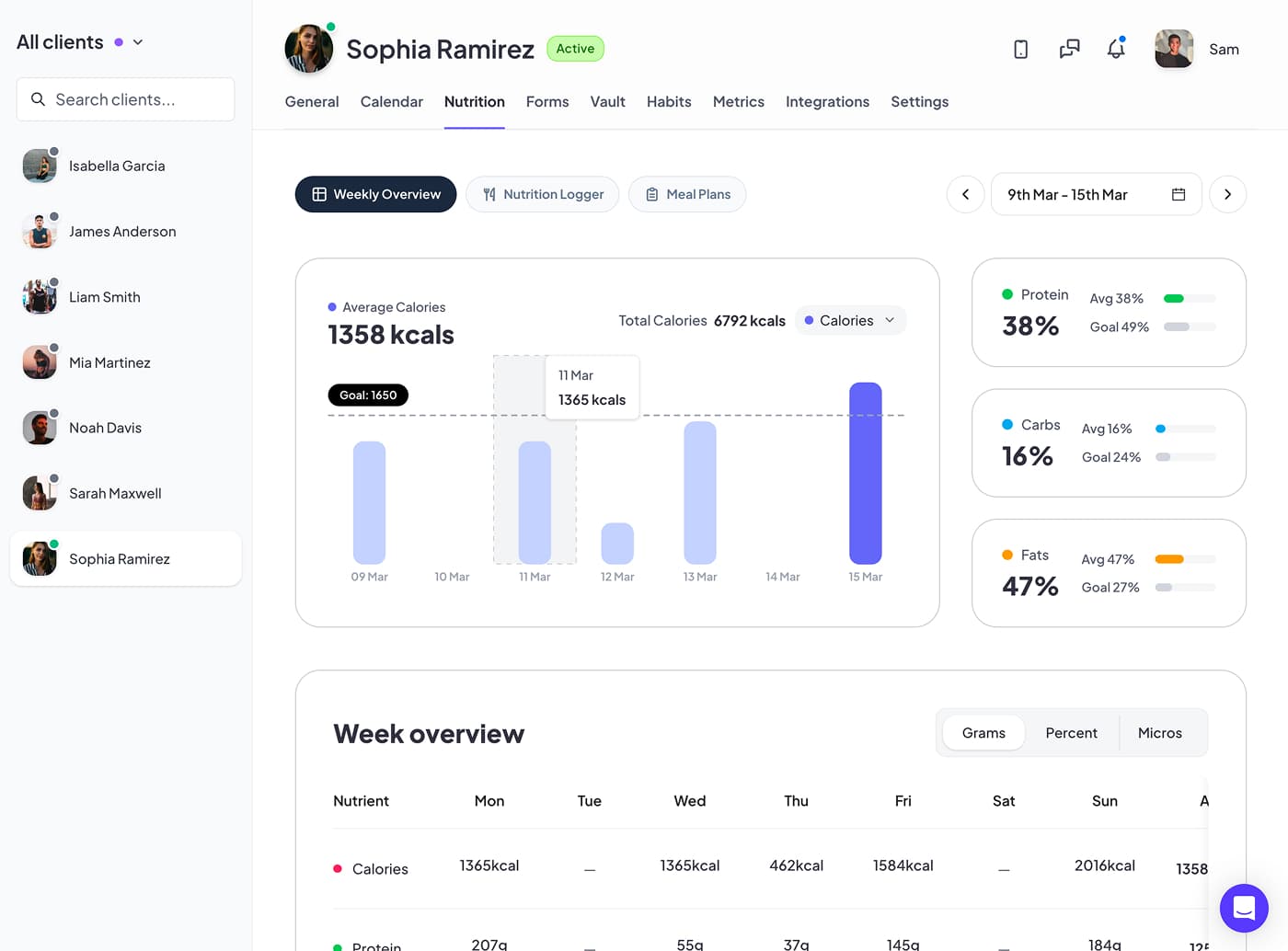Click the mobile phone icon in header
The image size is (1288, 951).
coord(1020,50)
